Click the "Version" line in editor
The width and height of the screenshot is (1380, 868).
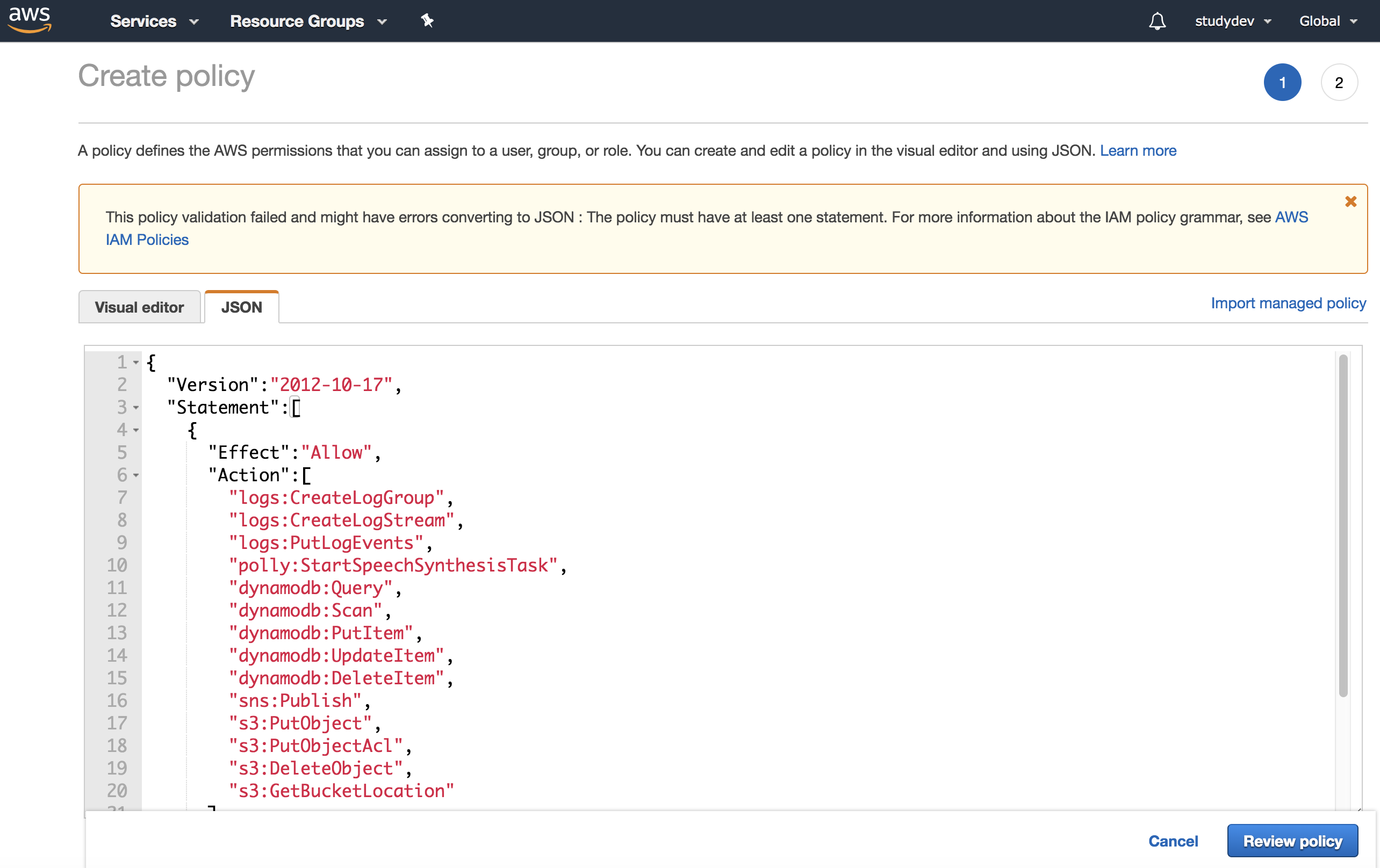point(284,385)
